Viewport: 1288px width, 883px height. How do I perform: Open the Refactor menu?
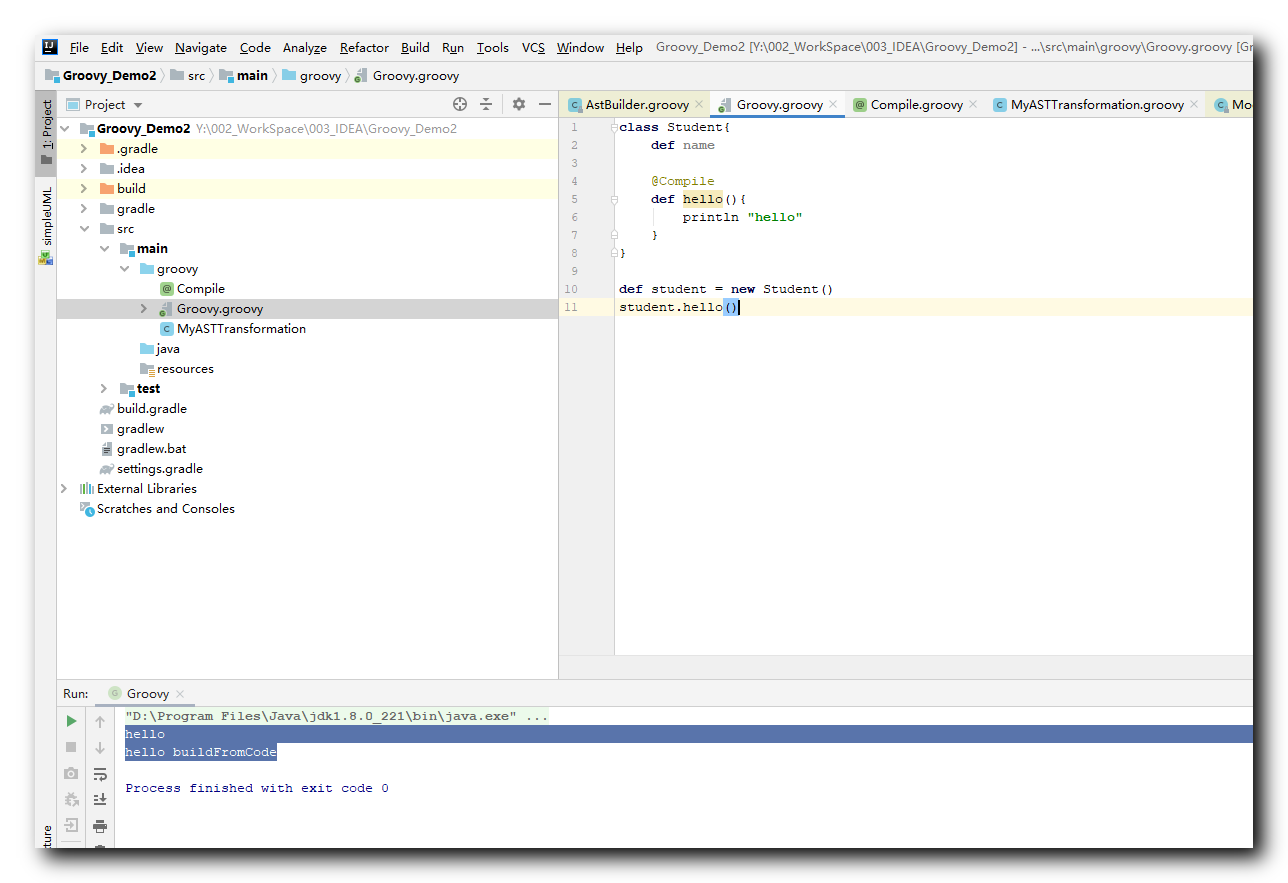(x=364, y=47)
